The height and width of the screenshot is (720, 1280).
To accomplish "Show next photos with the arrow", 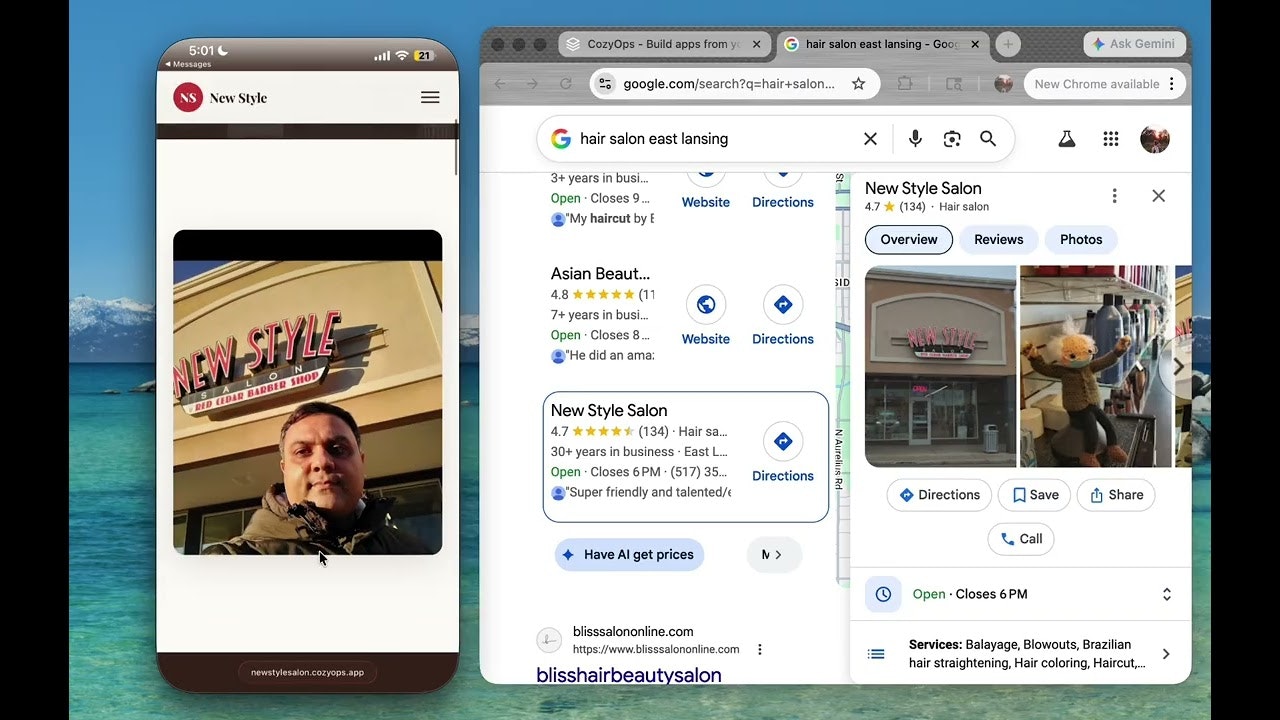I will 1178,366.
